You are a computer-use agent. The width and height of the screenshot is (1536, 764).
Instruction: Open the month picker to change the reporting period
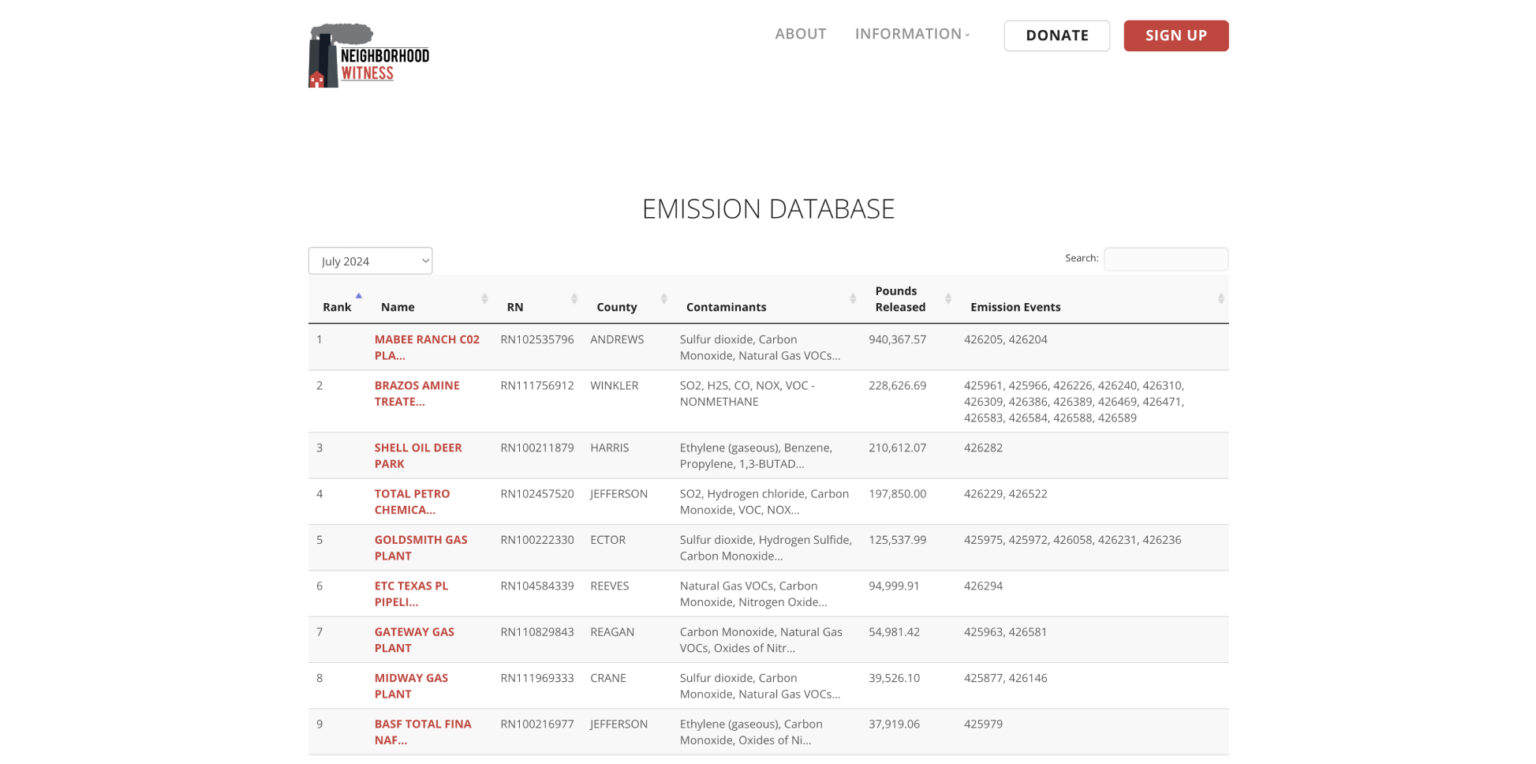(x=370, y=260)
